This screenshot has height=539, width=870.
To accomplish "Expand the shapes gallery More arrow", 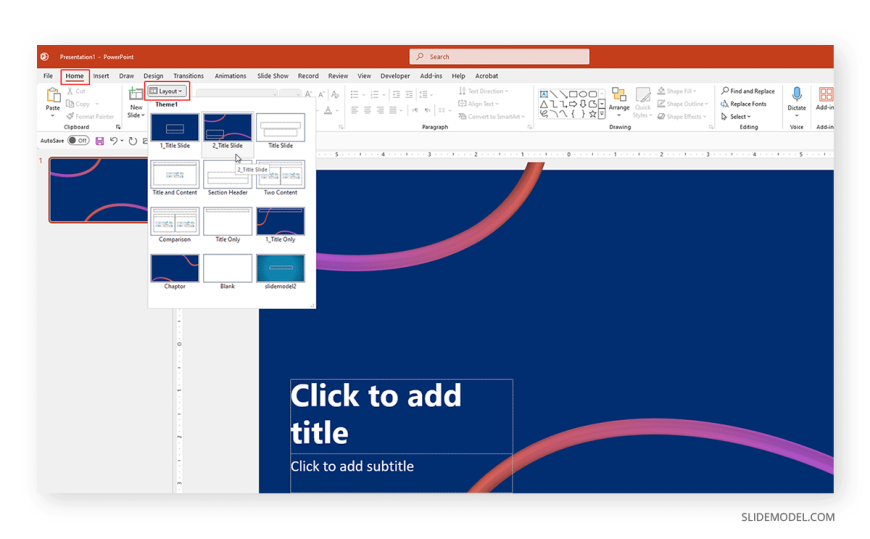I will (602, 114).
